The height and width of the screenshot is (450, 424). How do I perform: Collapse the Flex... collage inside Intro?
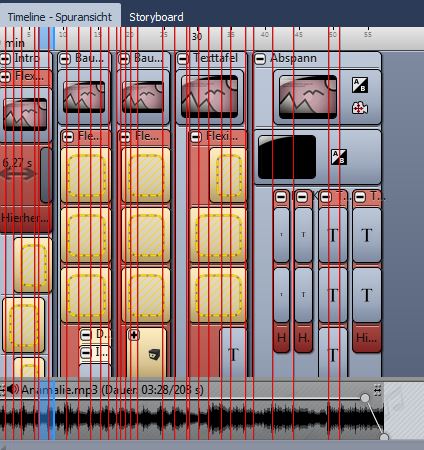pyautogui.click(x=5, y=77)
